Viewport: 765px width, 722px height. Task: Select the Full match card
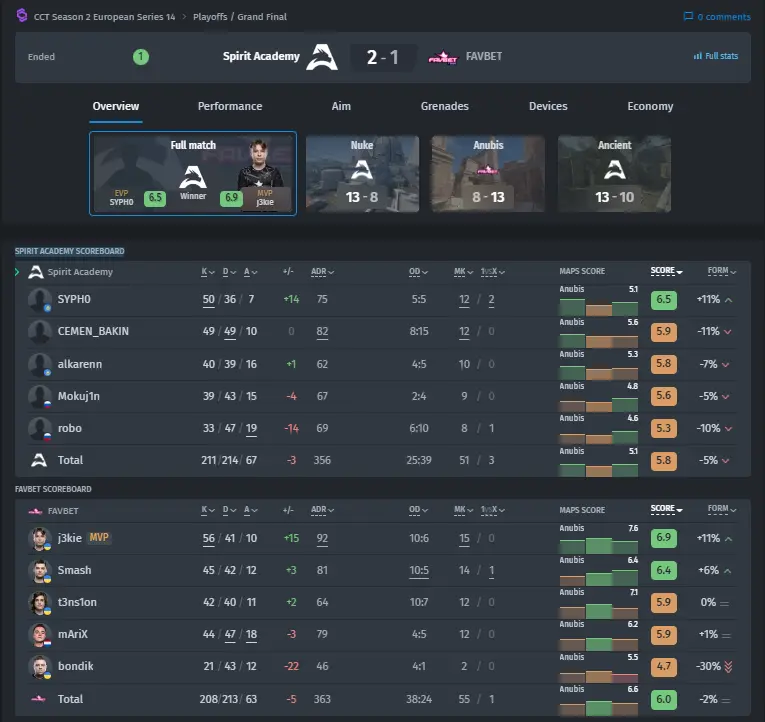(x=193, y=173)
